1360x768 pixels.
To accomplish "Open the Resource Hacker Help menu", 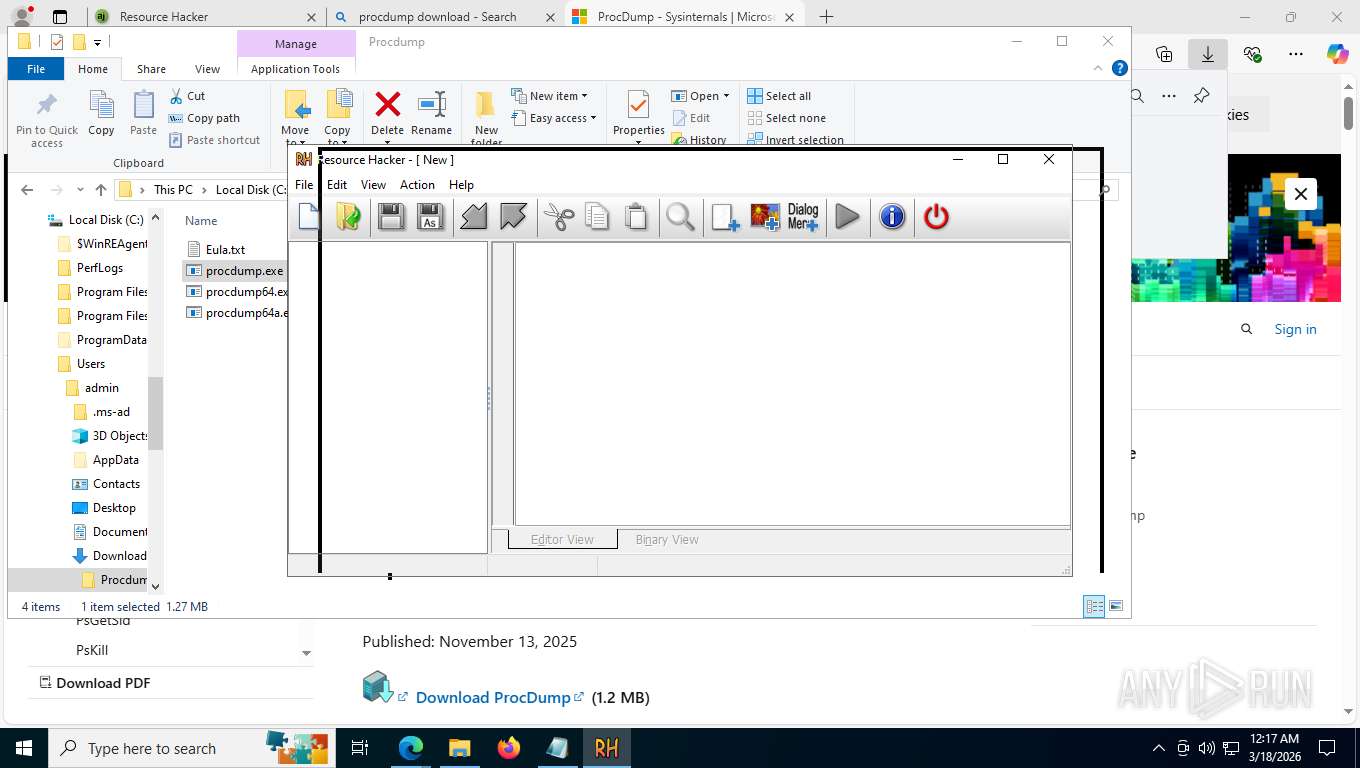I will point(461,185).
